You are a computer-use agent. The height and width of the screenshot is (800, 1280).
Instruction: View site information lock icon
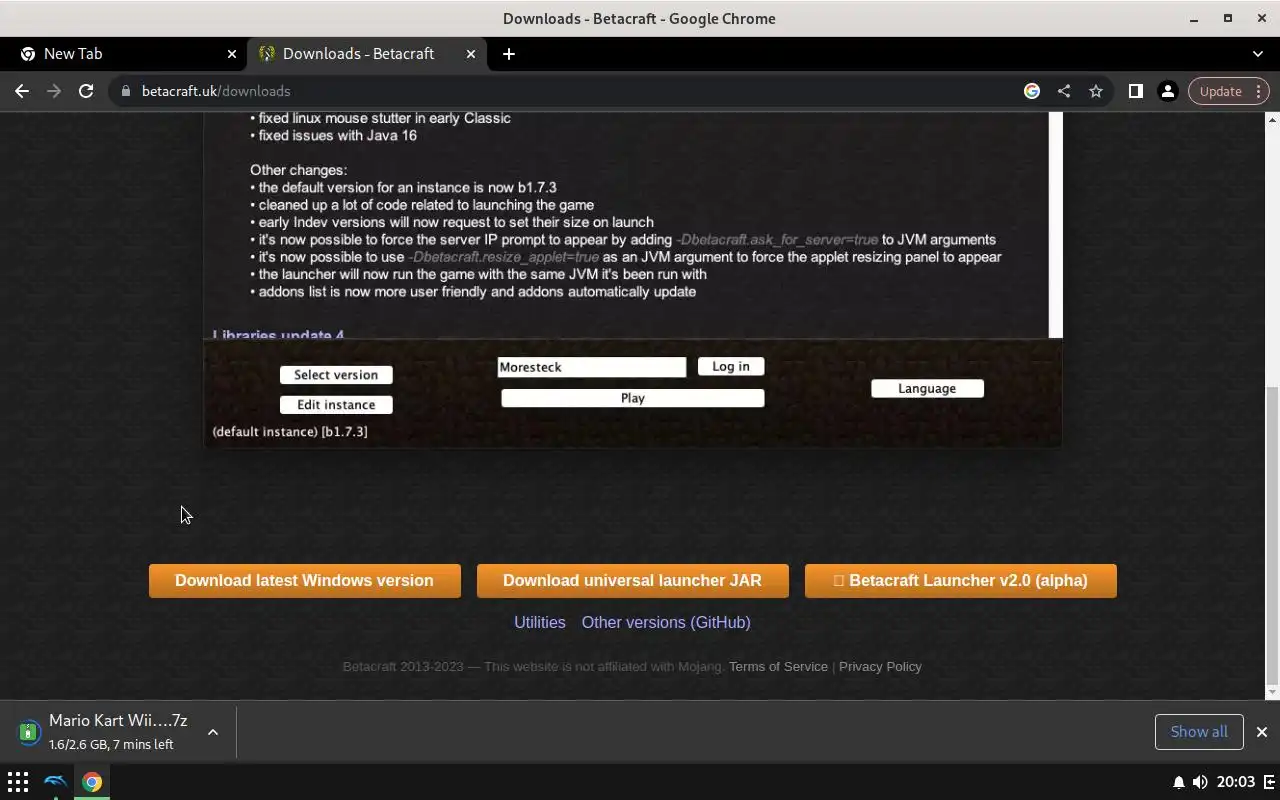[x=125, y=91]
